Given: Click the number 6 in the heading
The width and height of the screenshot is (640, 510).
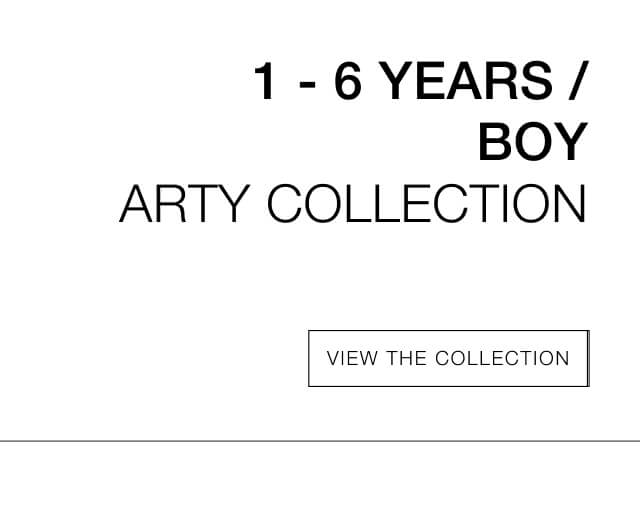Looking at the screenshot, I should [x=348, y=80].
